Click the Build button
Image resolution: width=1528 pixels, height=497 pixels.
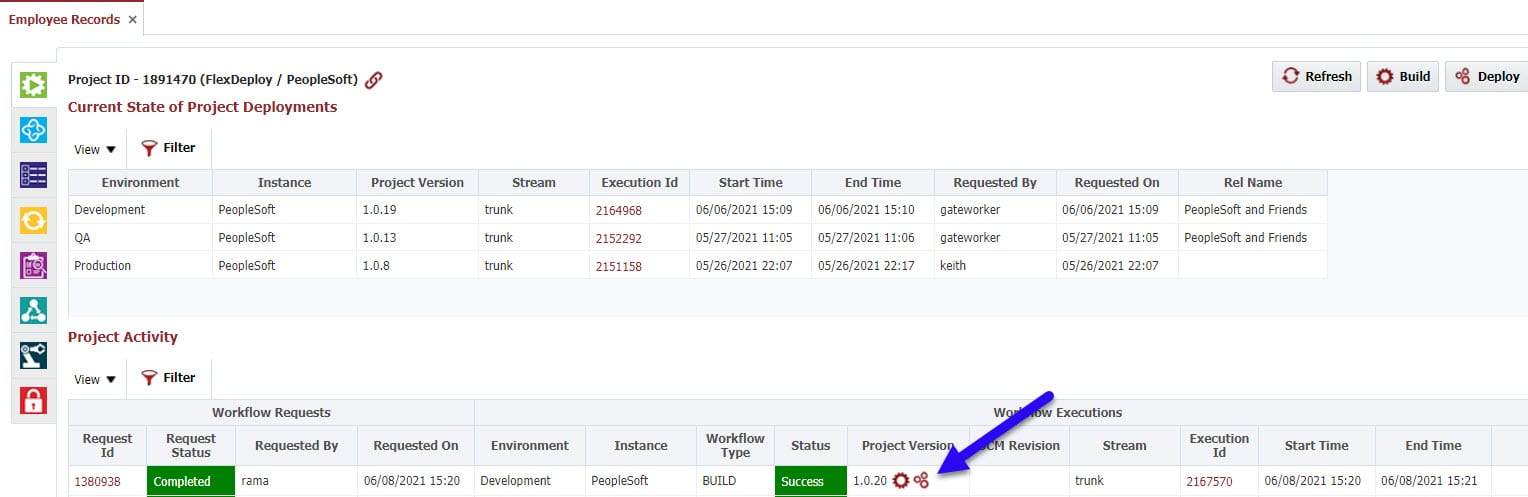1403,76
